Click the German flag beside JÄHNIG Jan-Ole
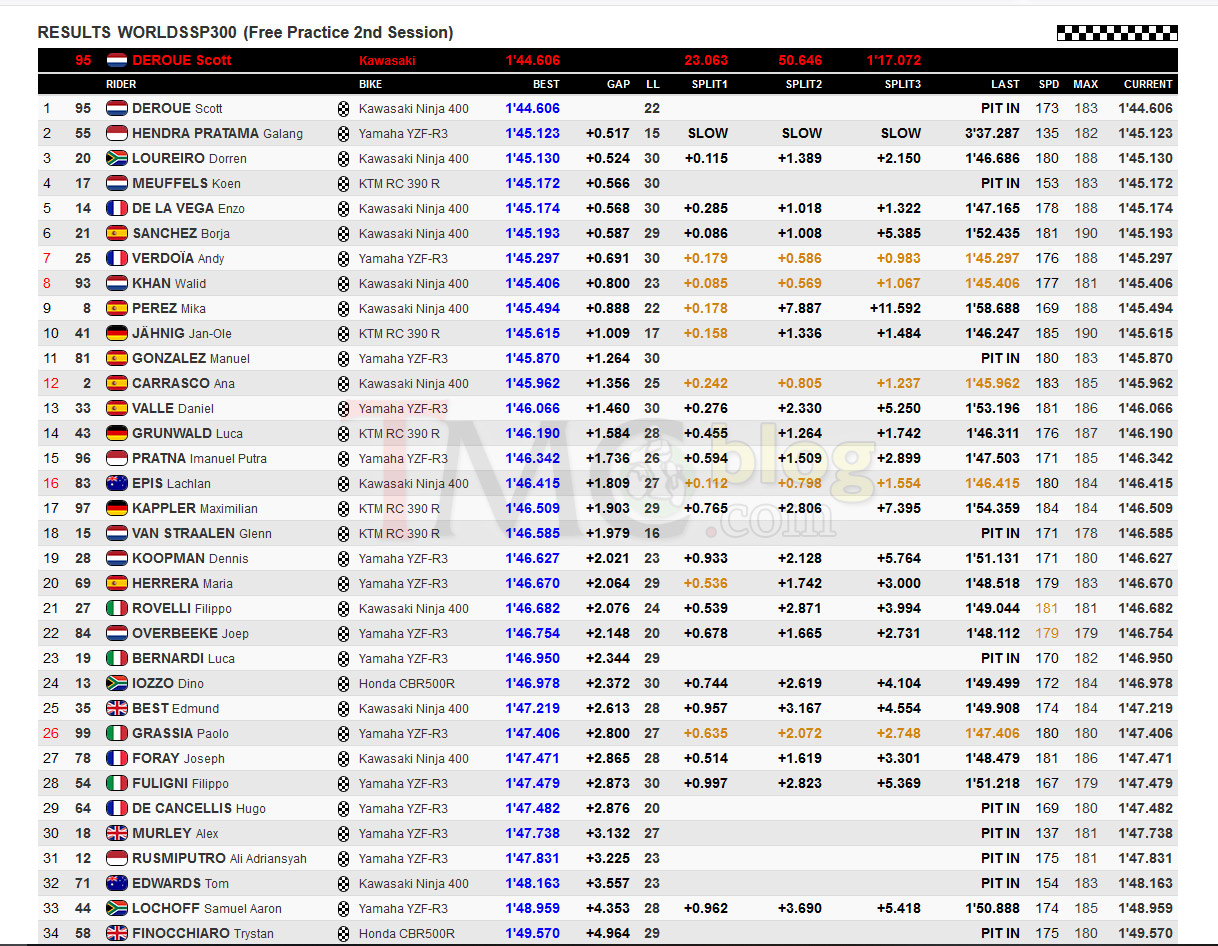 [116, 333]
